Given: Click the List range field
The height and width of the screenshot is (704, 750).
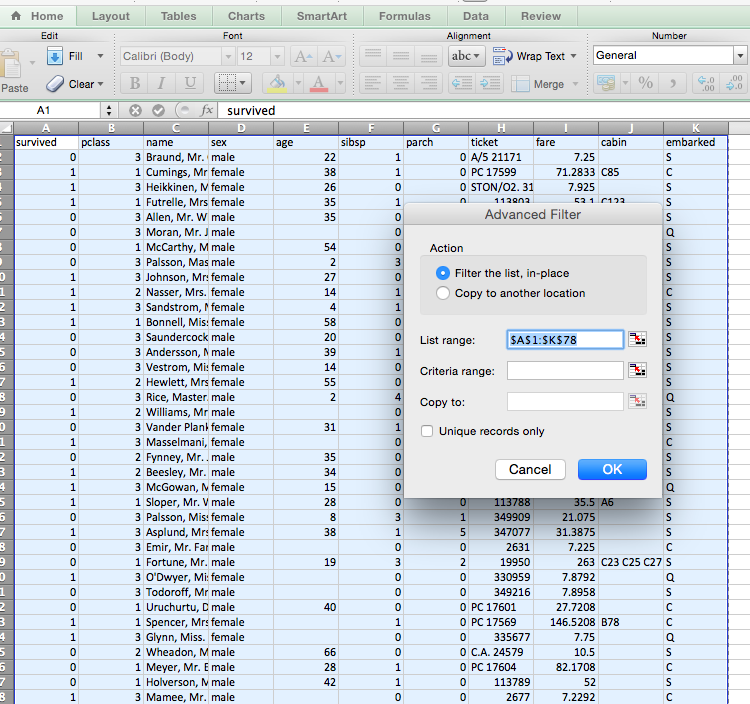Looking at the screenshot, I should point(565,340).
